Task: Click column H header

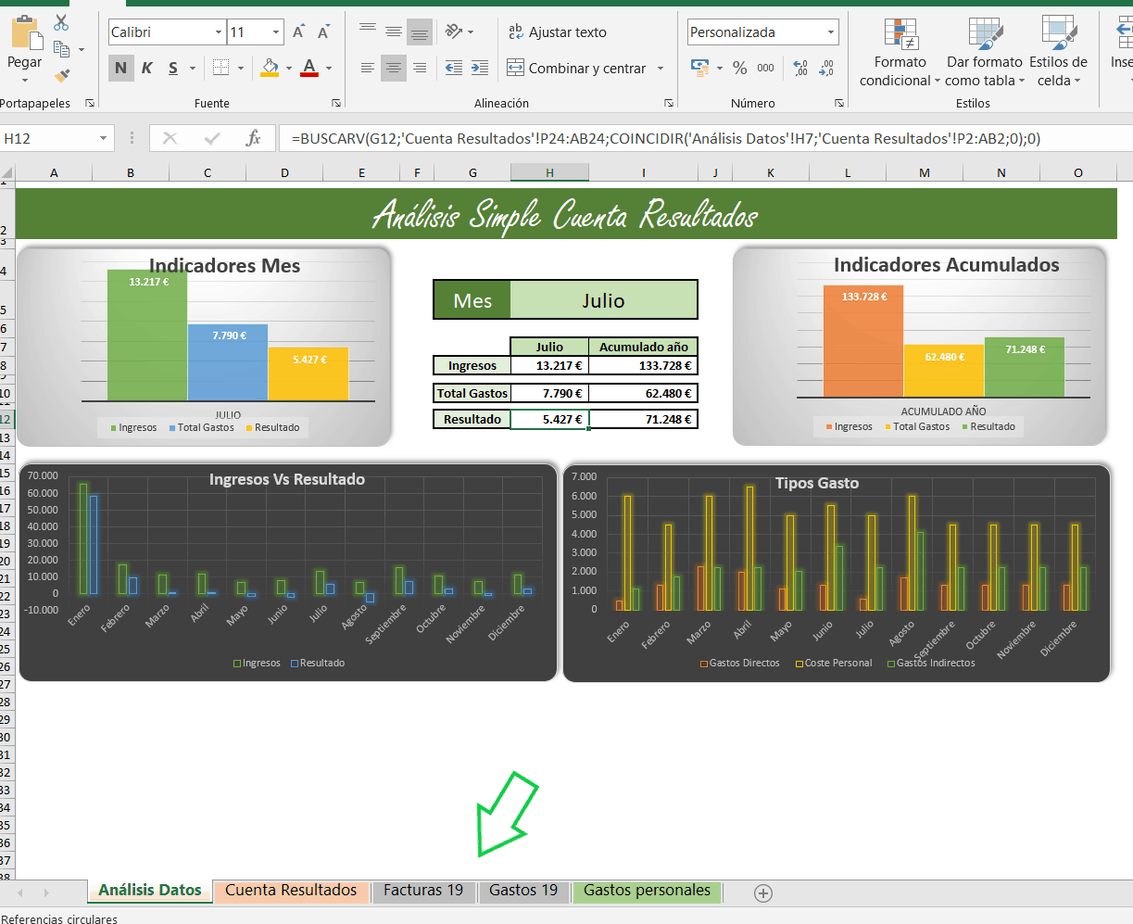Action: (550, 173)
